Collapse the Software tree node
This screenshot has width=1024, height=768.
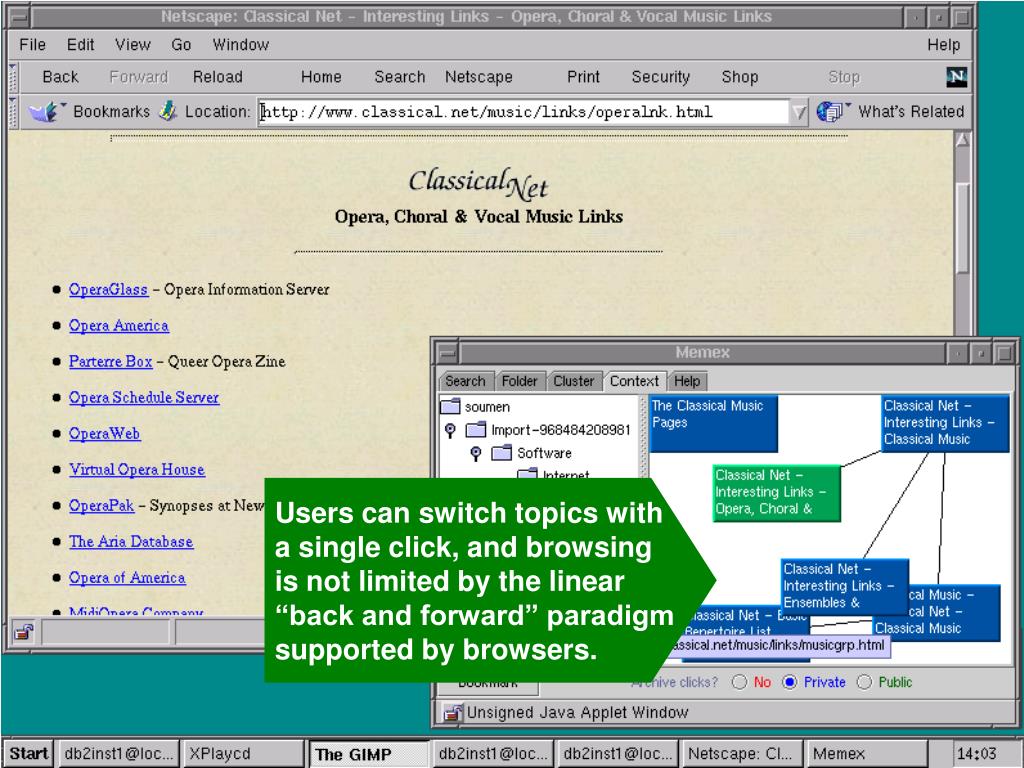click(x=476, y=453)
